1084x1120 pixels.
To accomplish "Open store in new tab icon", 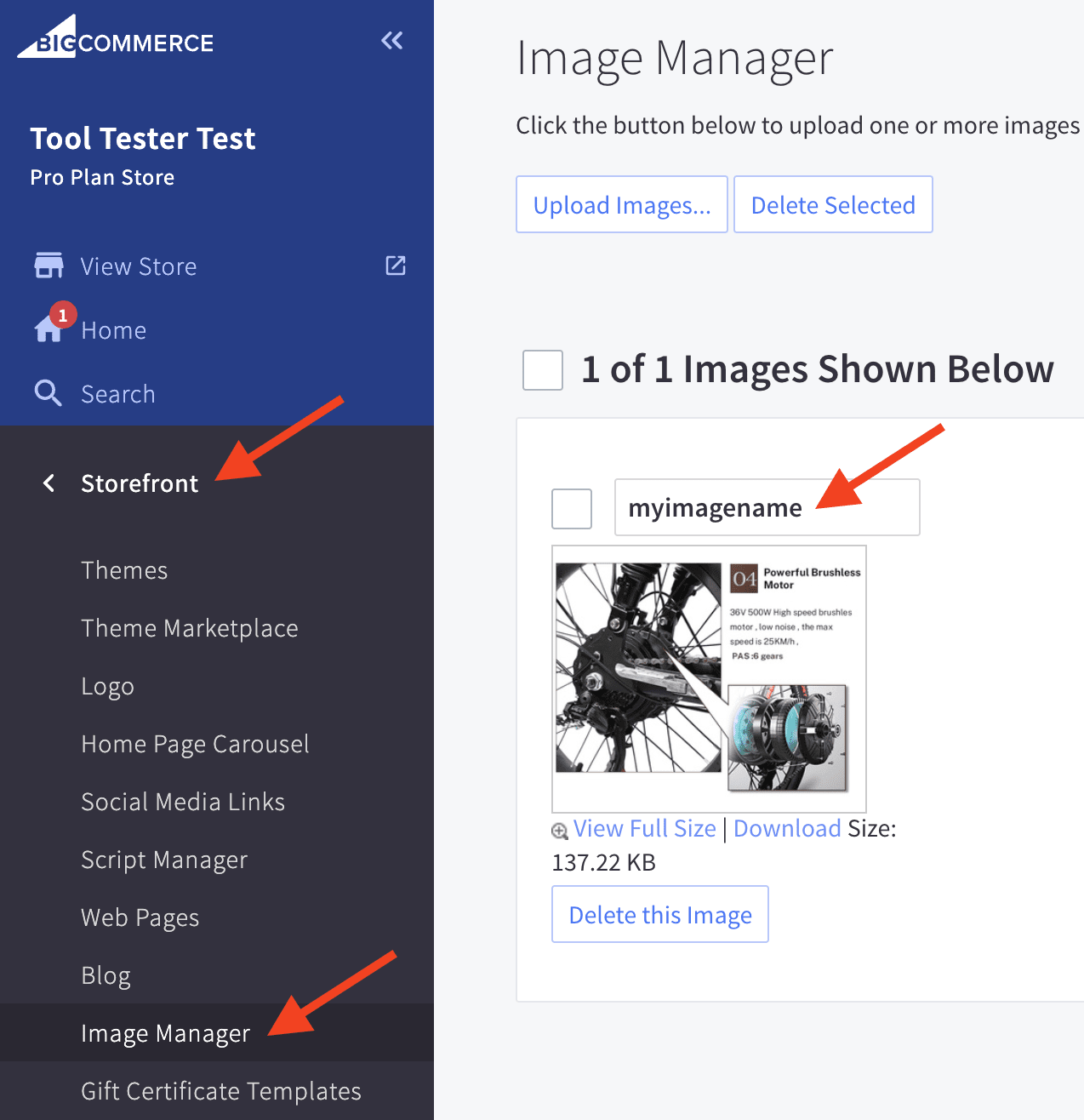I will [396, 266].
